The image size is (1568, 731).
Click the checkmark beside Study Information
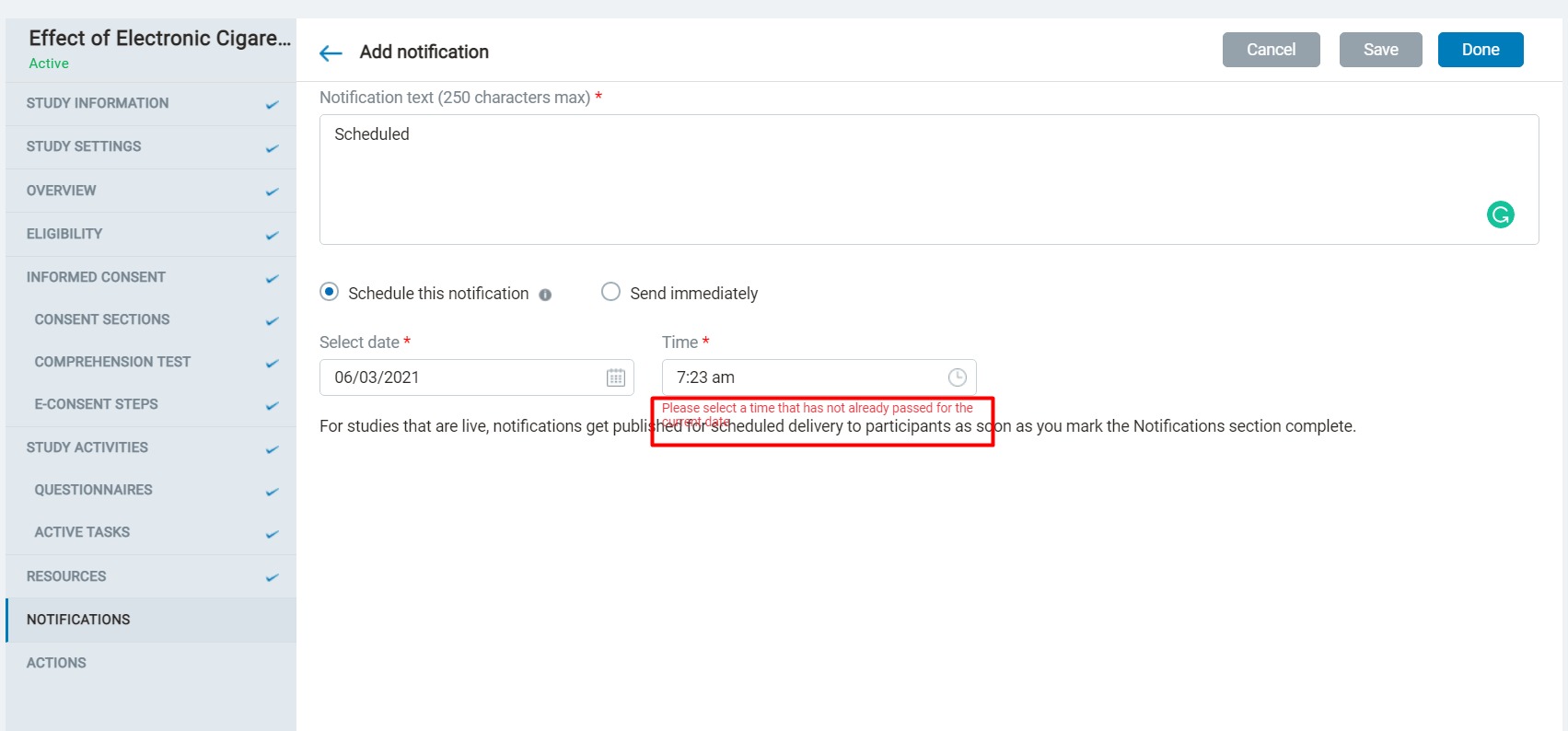tap(272, 105)
